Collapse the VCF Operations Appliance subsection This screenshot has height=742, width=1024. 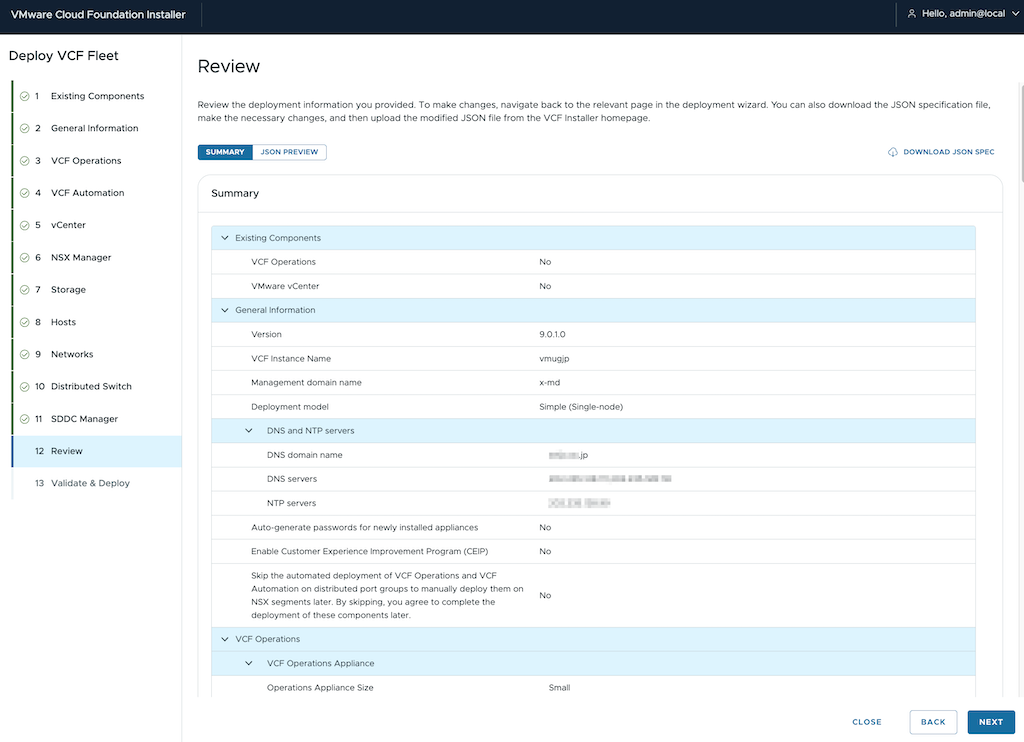(x=249, y=664)
